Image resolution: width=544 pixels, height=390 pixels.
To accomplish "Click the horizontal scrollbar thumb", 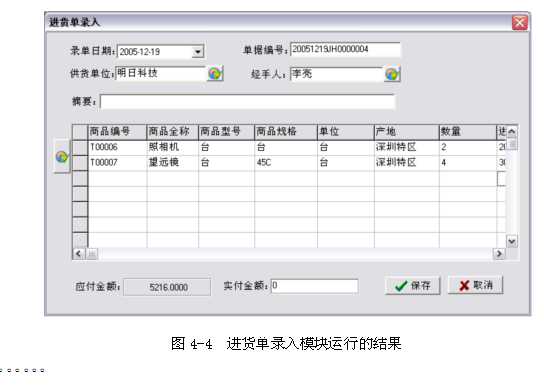I will [92, 254].
